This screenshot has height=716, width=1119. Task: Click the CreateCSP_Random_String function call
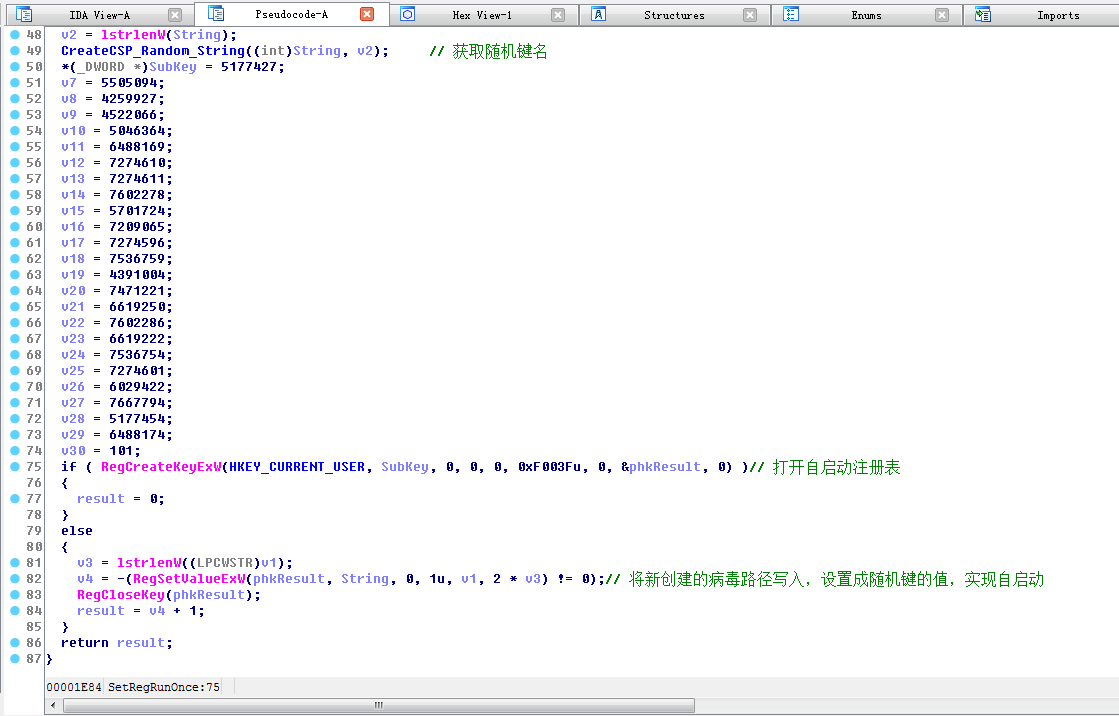point(153,51)
